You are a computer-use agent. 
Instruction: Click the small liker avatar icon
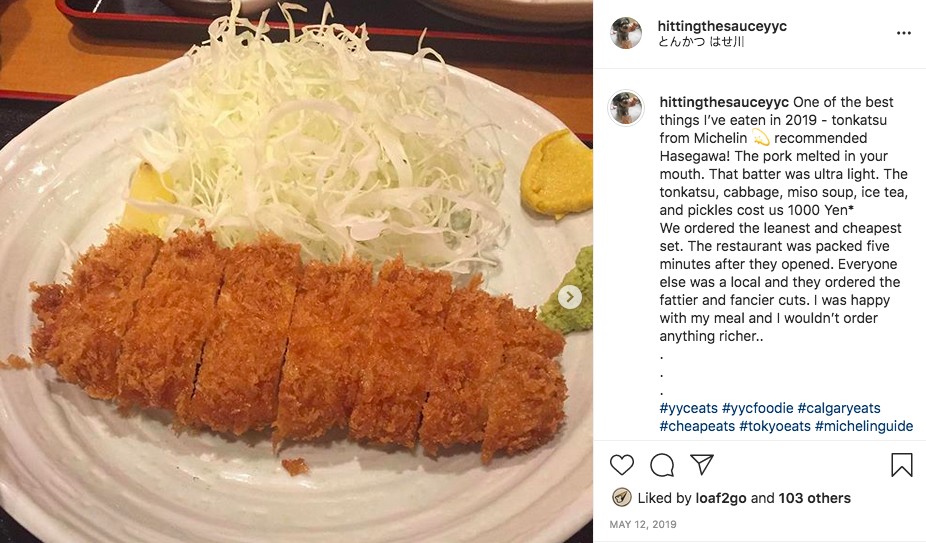pyautogui.click(x=621, y=498)
